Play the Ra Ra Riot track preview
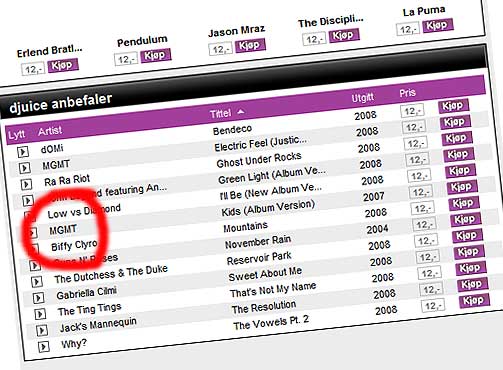The width and height of the screenshot is (503, 370). tap(26, 184)
